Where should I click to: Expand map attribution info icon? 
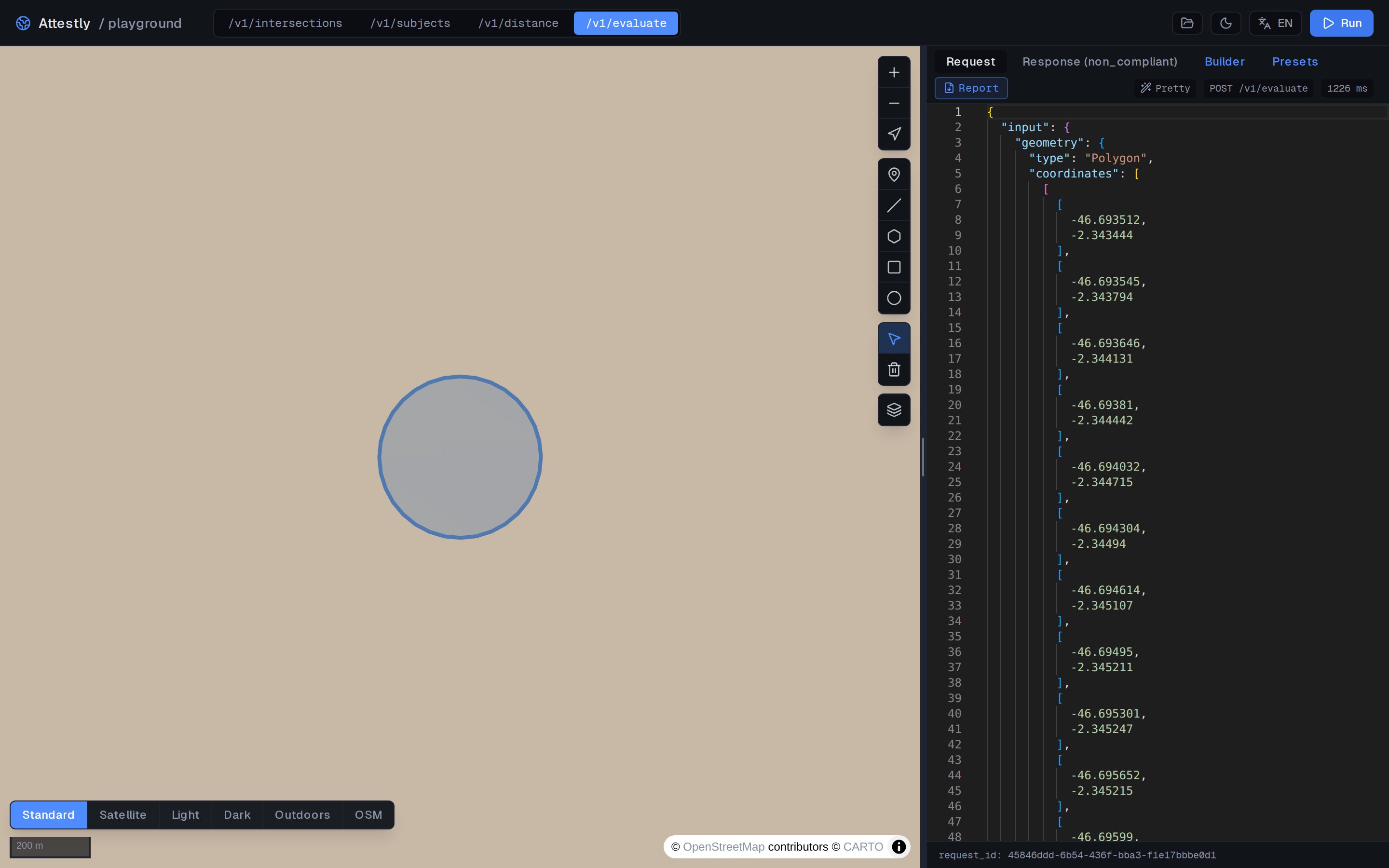(x=898, y=847)
